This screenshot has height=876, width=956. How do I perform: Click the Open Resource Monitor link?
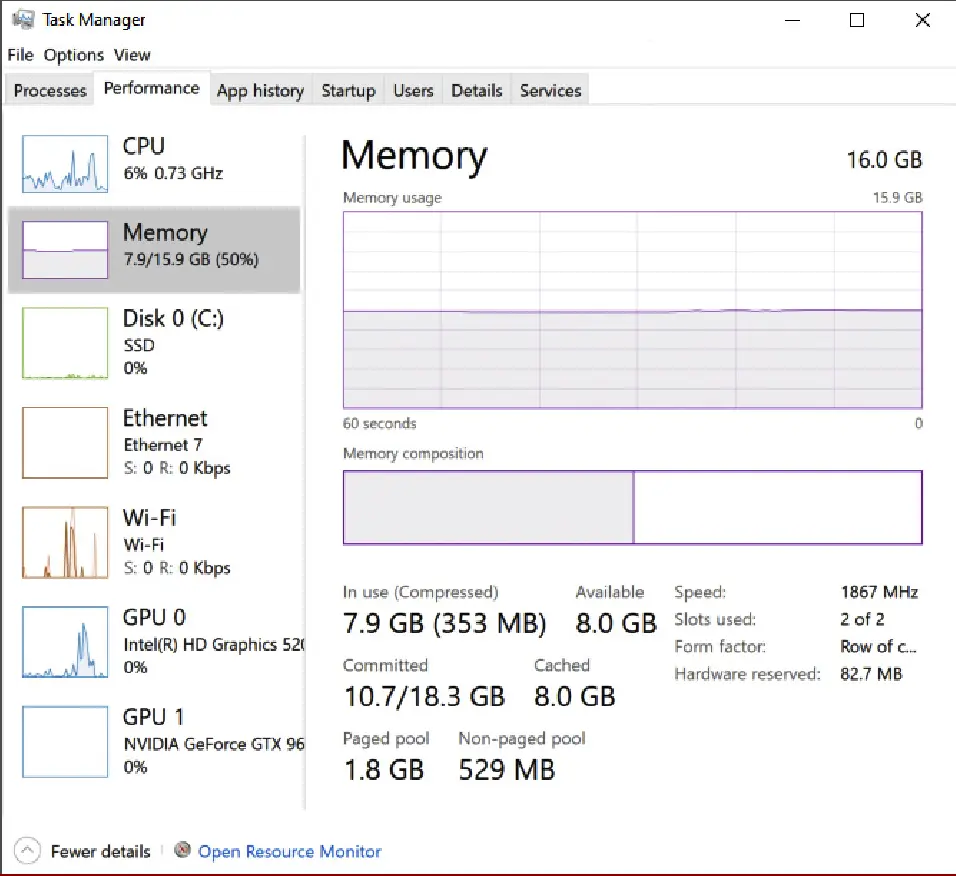pos(289,852)
